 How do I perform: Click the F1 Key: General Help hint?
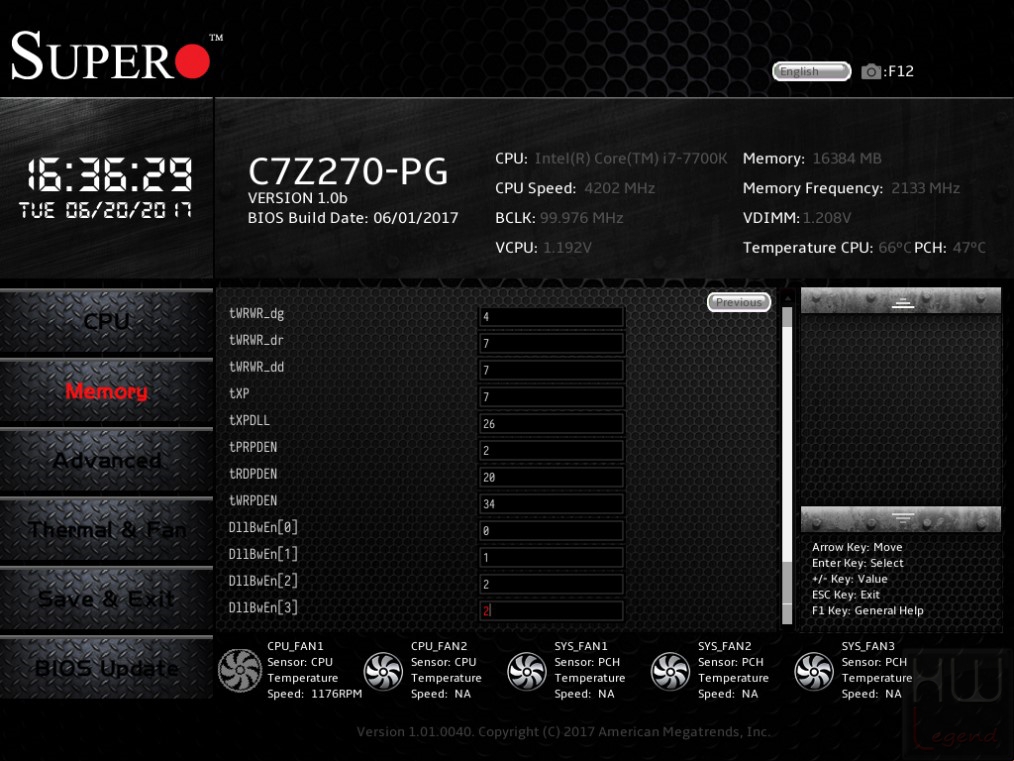point(867,610)
